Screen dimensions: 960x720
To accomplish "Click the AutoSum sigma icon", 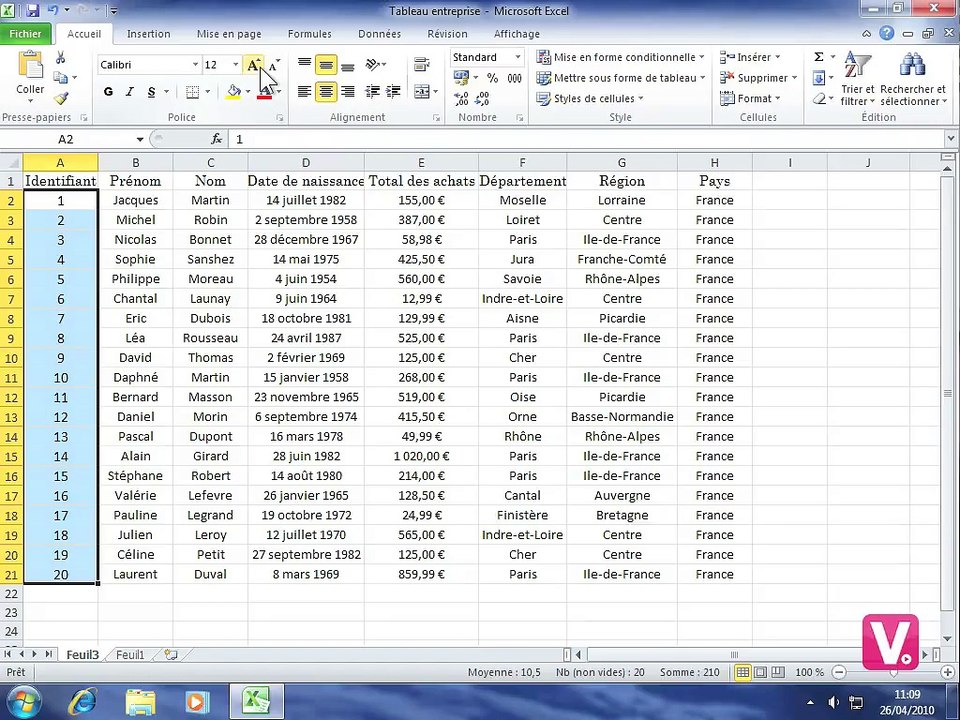I will [x=819, y=57].
